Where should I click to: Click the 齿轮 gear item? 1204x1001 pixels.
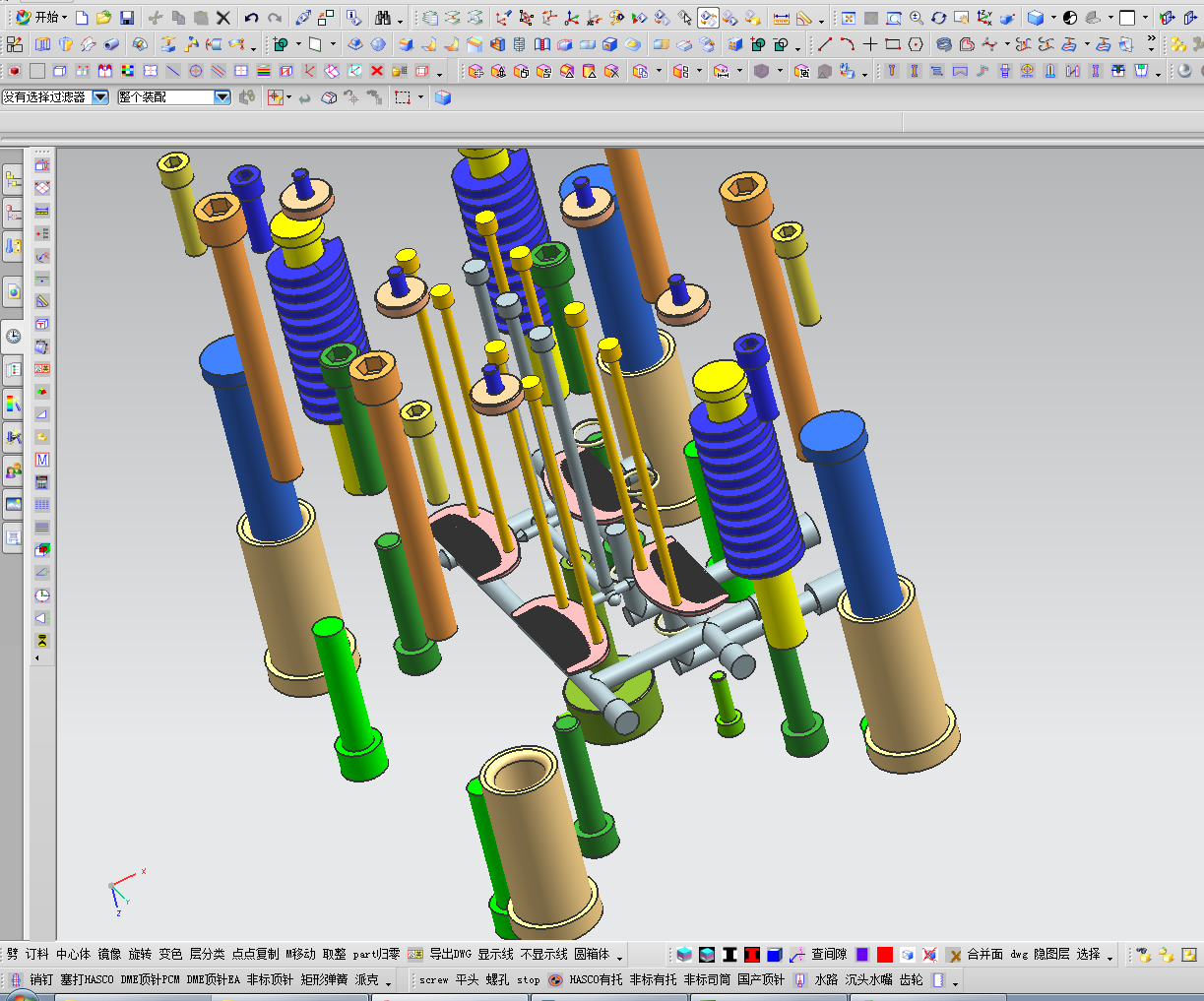click(x=912, y=979)
